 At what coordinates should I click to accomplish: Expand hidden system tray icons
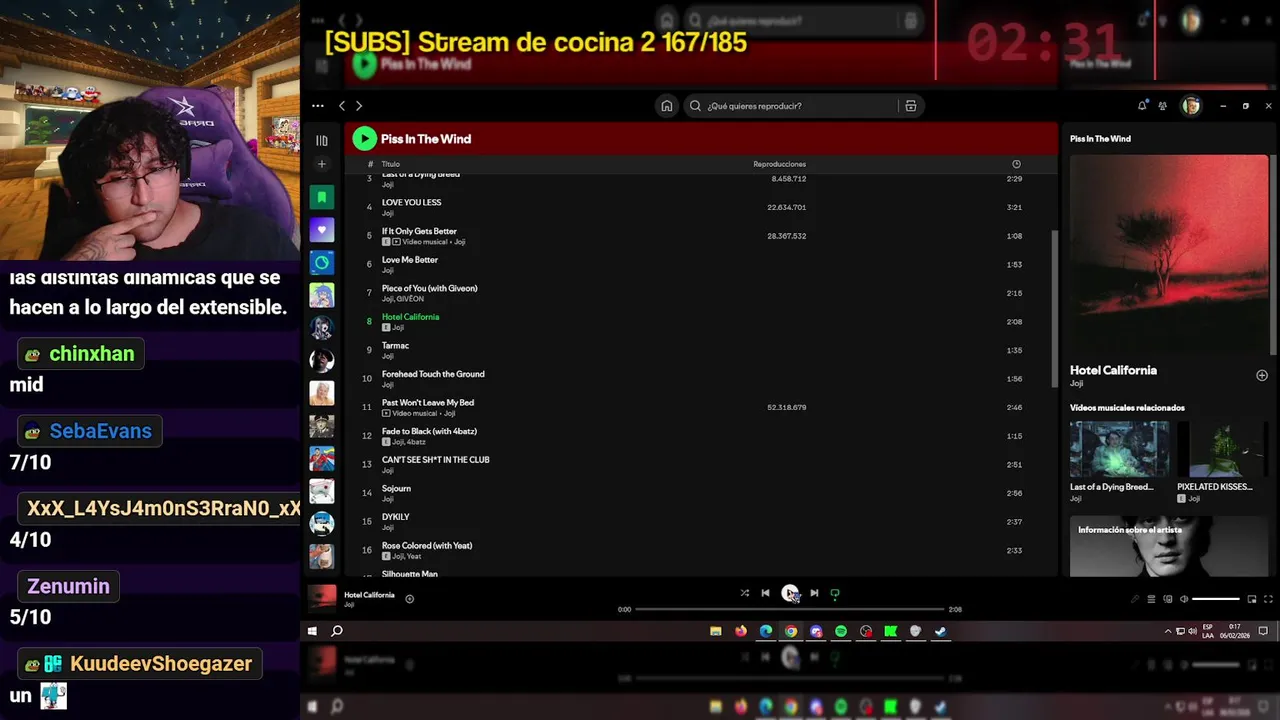[x=1167, y=631]
